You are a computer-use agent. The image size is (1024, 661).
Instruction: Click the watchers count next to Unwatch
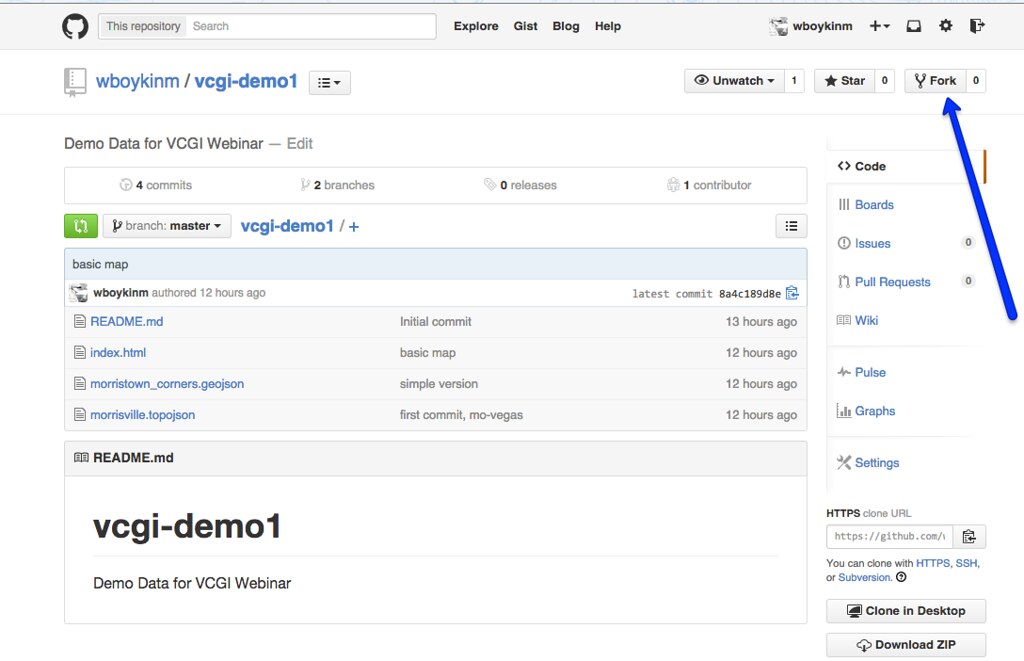point(794,81)
